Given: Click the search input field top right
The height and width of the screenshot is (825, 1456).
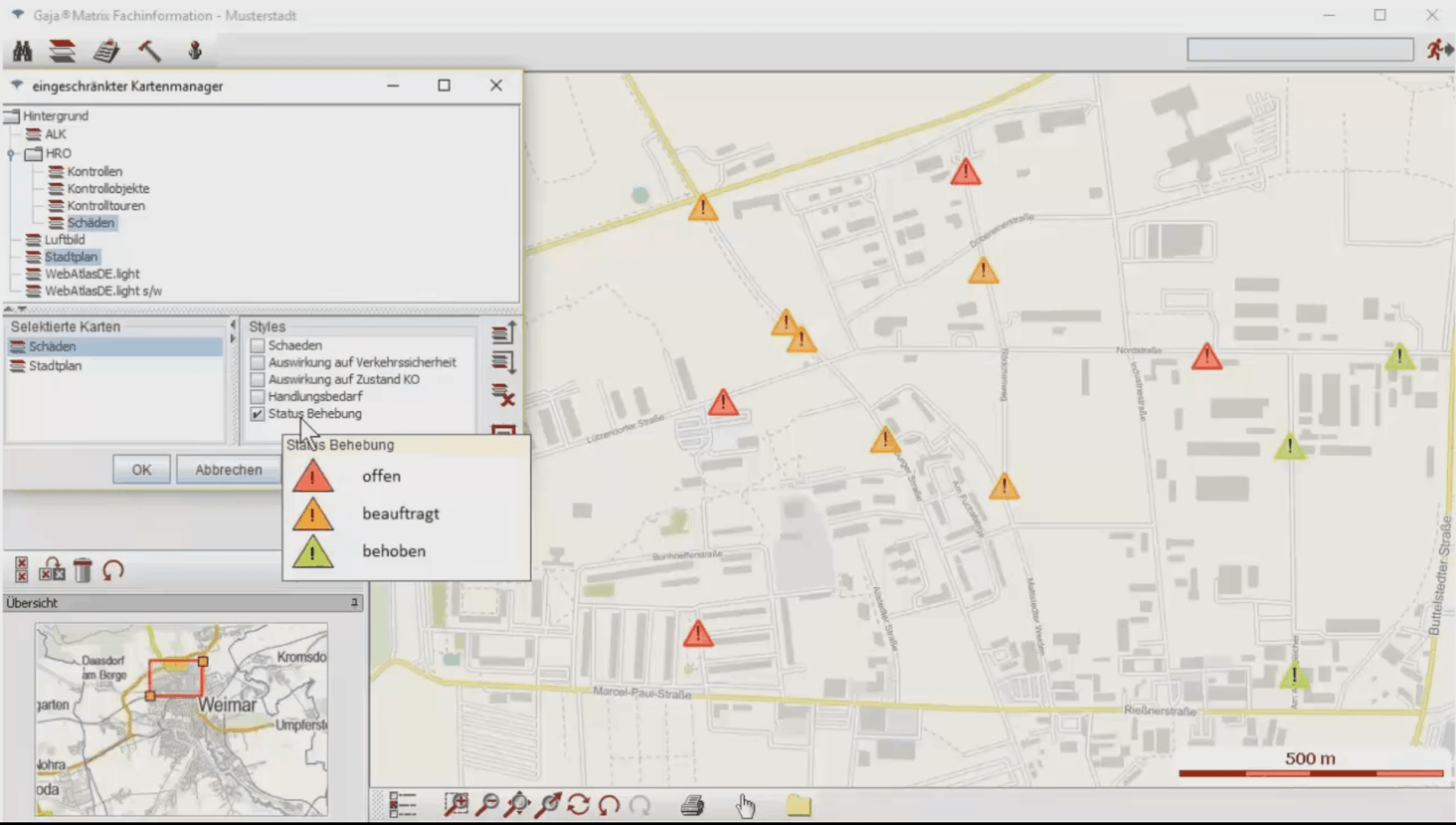Looking at the screenshot, I should pos(1300,50).
